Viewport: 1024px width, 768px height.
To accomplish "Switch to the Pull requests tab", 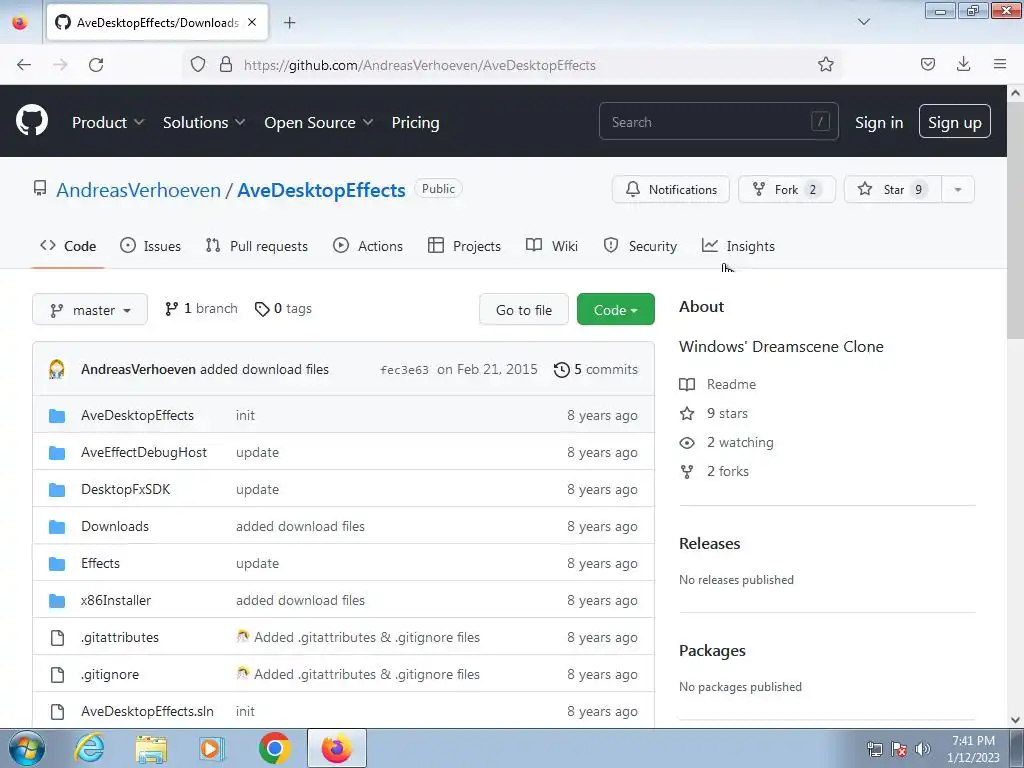I will pos(257,246).
